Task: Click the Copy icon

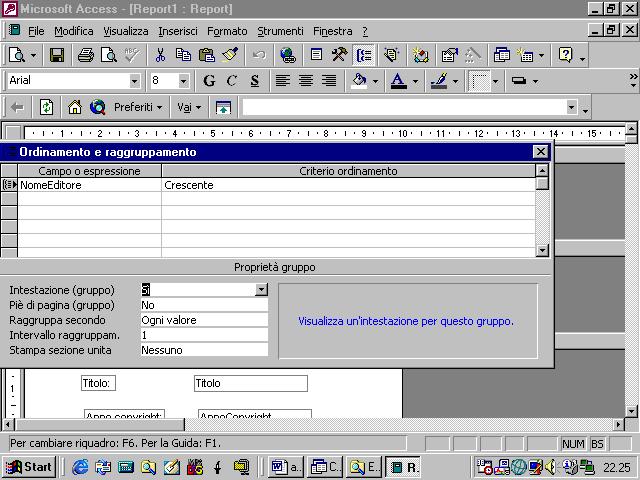Action: 183,55
